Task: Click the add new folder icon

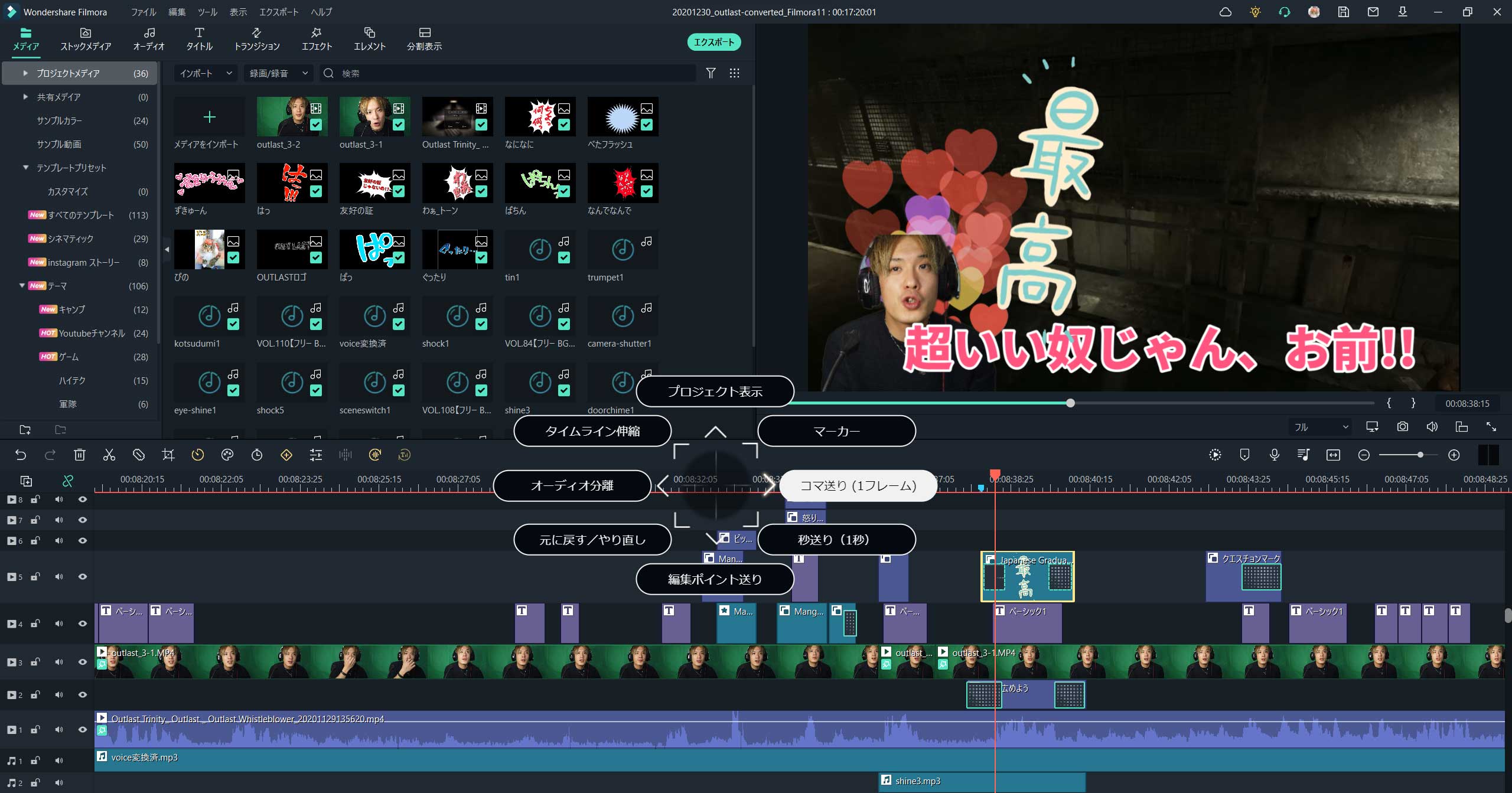Action: (25, 430)
